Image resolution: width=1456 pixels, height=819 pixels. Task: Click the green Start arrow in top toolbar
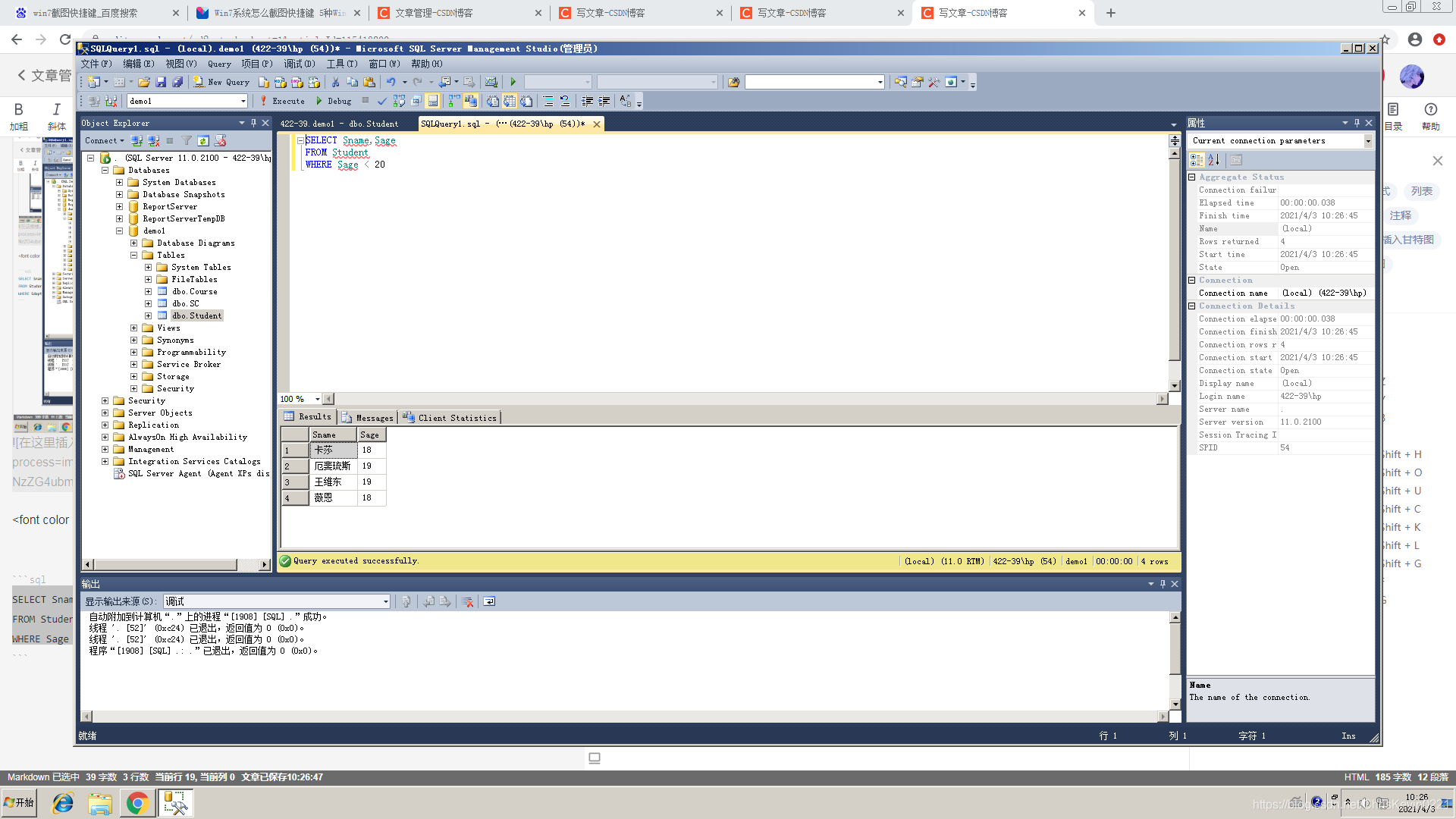point(513,82)
